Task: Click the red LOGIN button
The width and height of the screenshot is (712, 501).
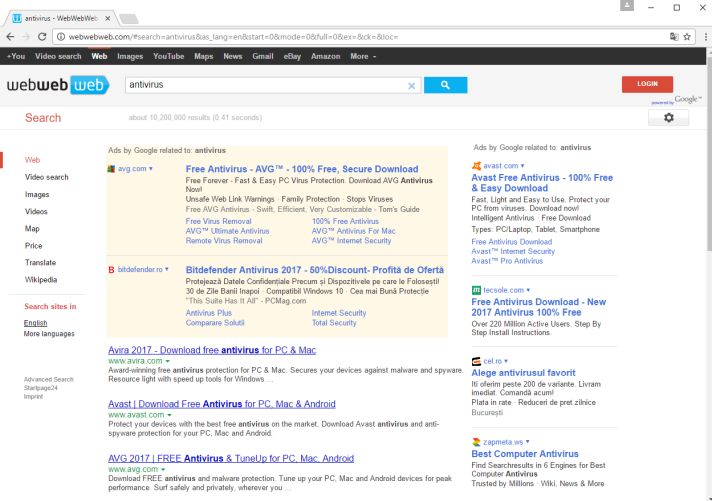Action: (647, 84)
